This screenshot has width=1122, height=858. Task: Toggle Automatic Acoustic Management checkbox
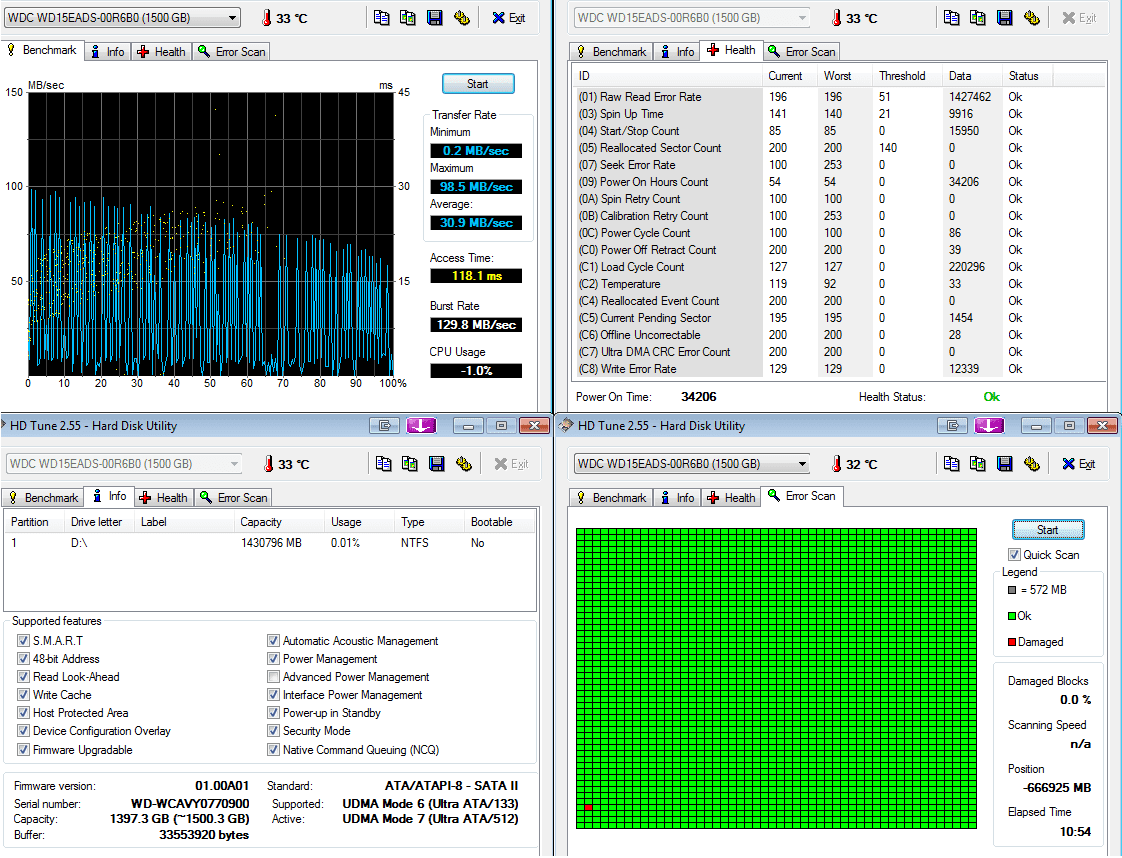(x=273, y=640)
